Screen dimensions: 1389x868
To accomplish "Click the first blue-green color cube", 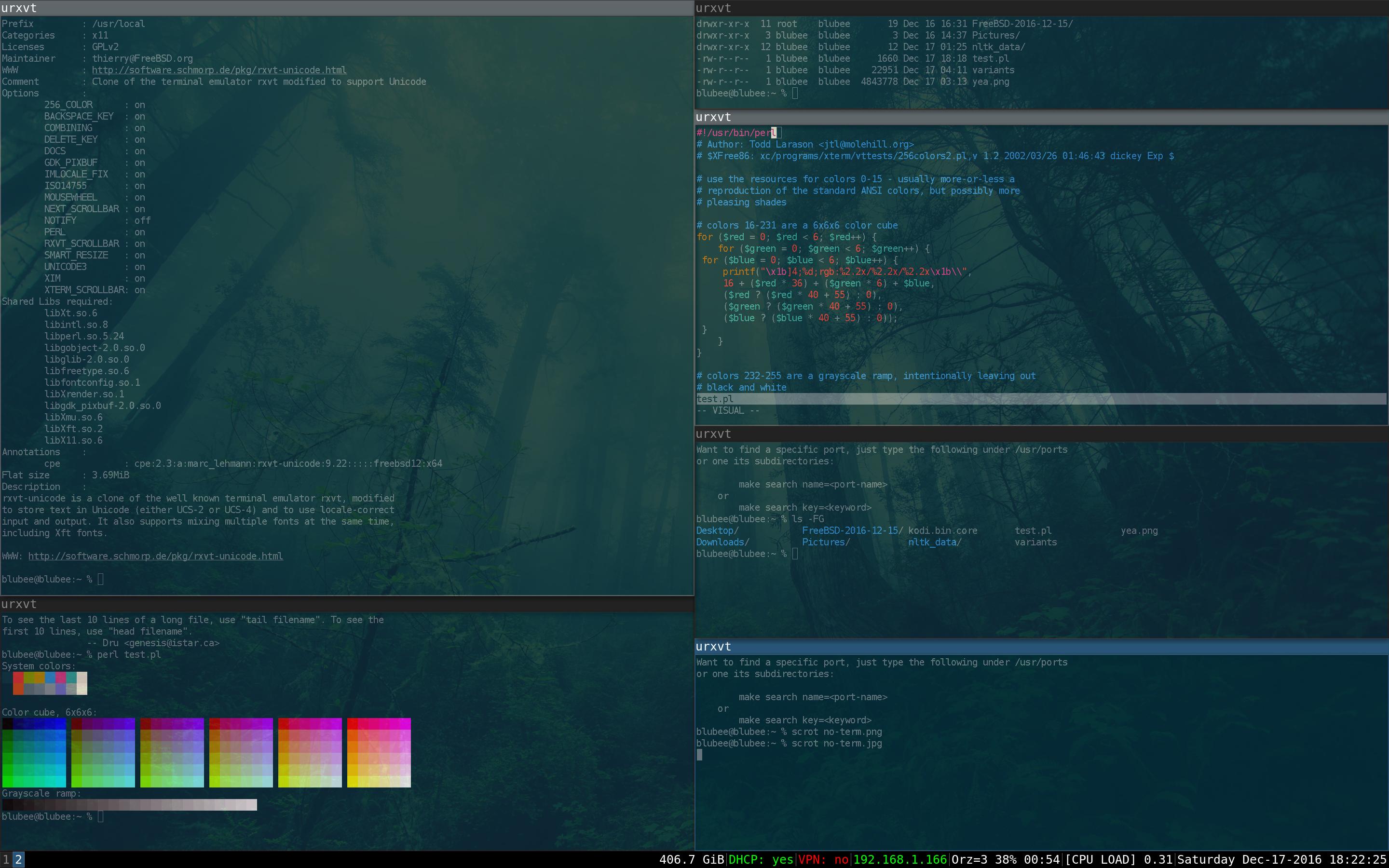I will tap(34, 752).
